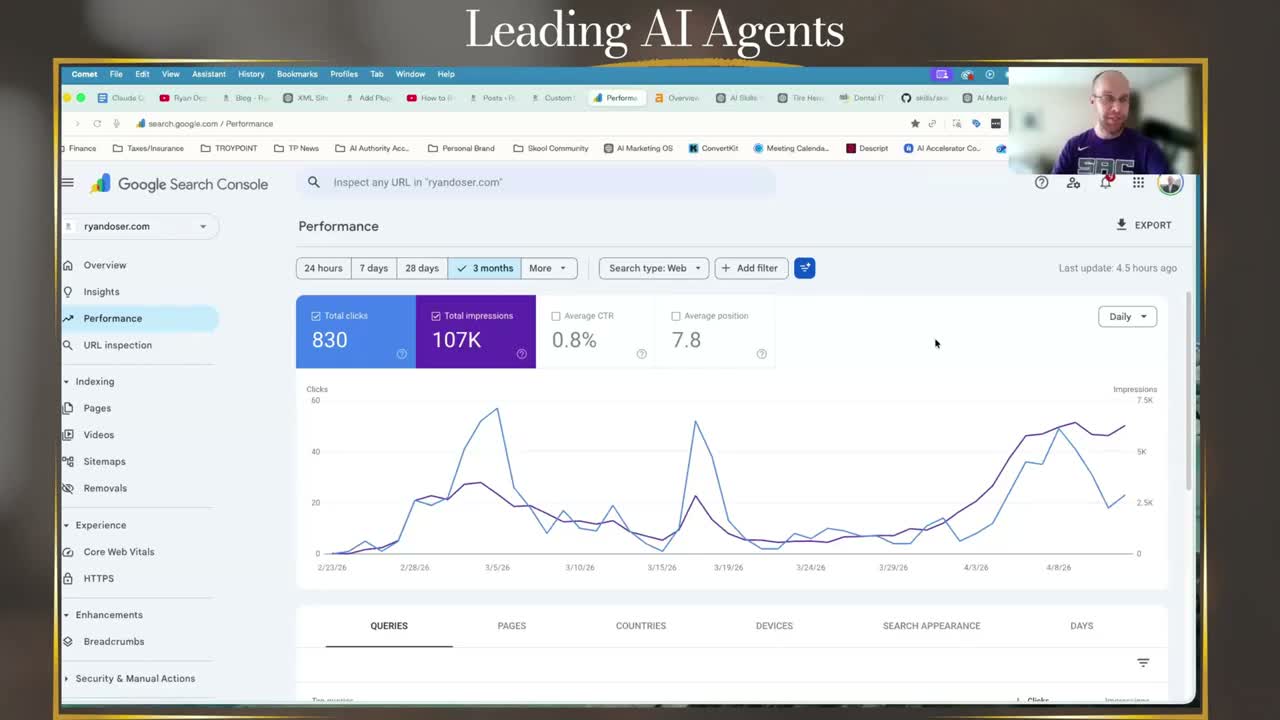
Task: Uncheck the Total impressions checkbox
Action: point(436,316)
